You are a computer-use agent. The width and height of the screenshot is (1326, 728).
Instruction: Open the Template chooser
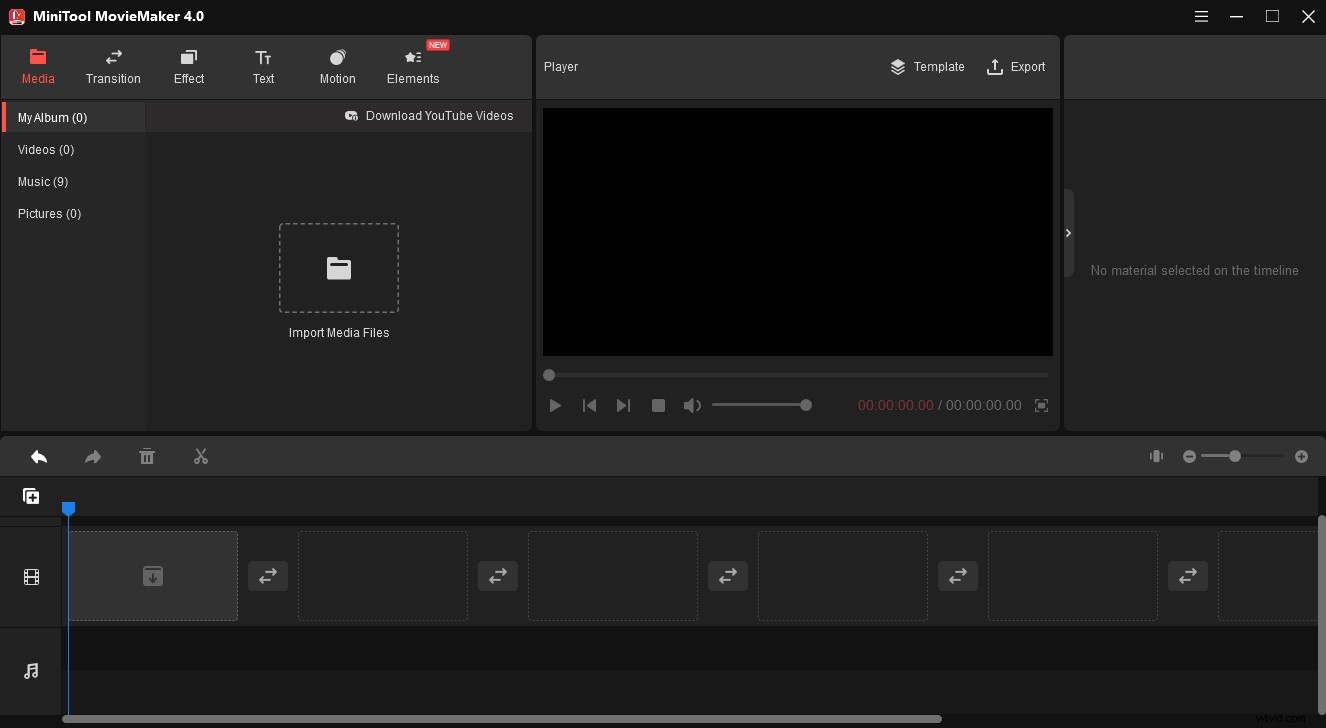pos(927,67)
